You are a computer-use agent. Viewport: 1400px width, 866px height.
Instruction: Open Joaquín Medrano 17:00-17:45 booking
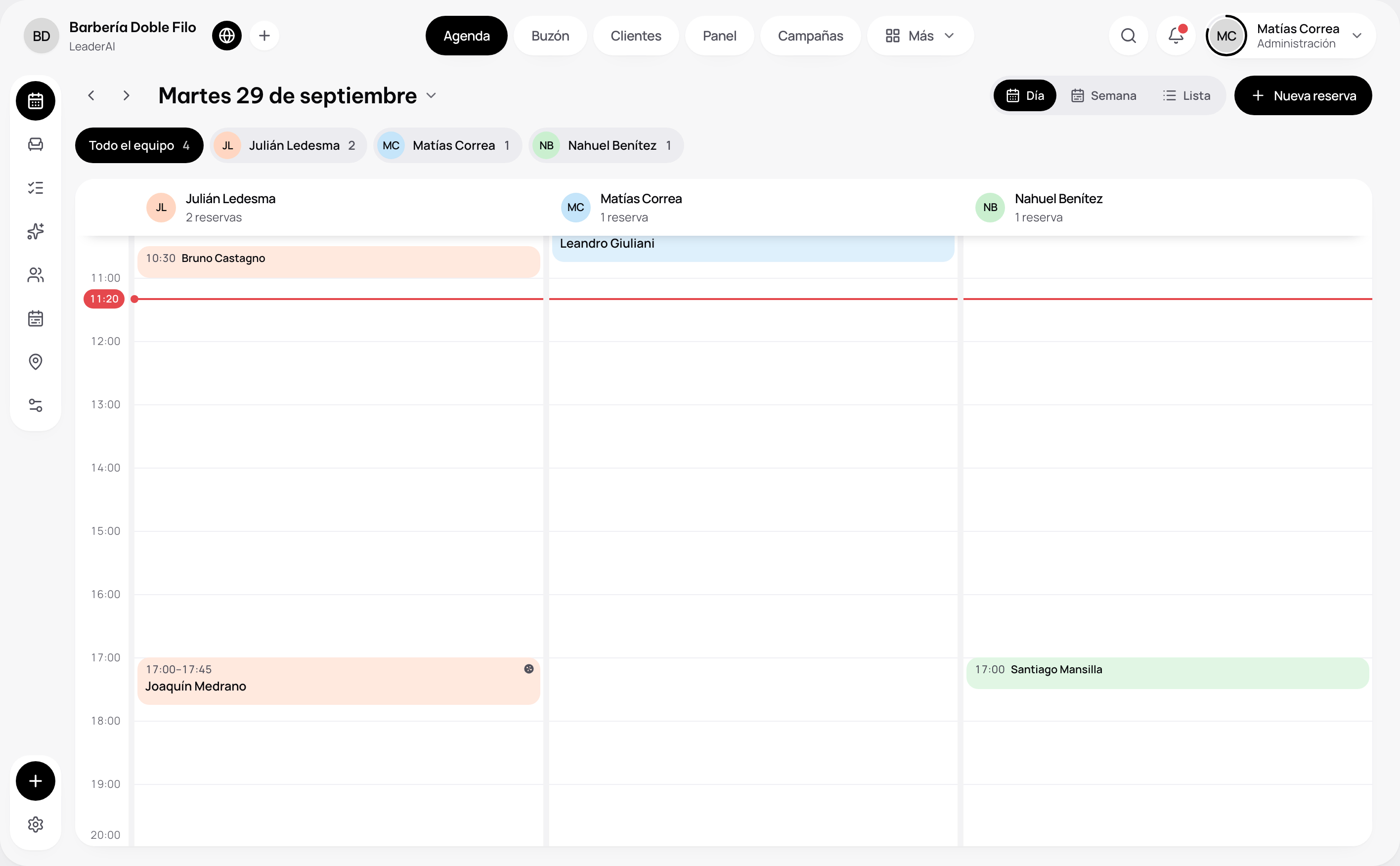click(339, 681)
